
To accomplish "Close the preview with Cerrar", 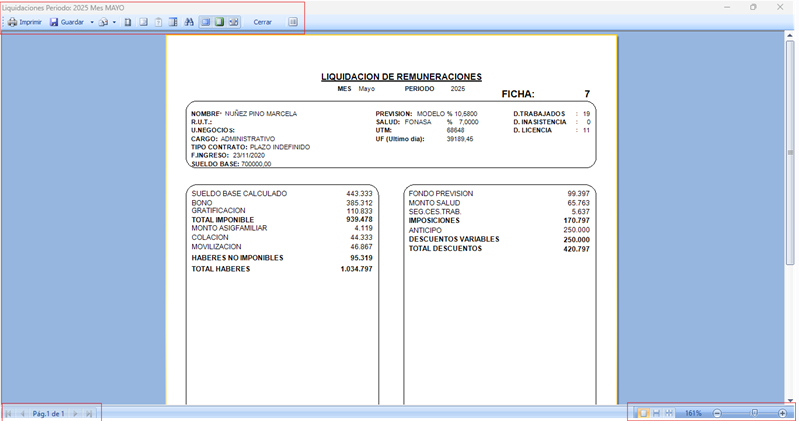I will click(262, 22).
